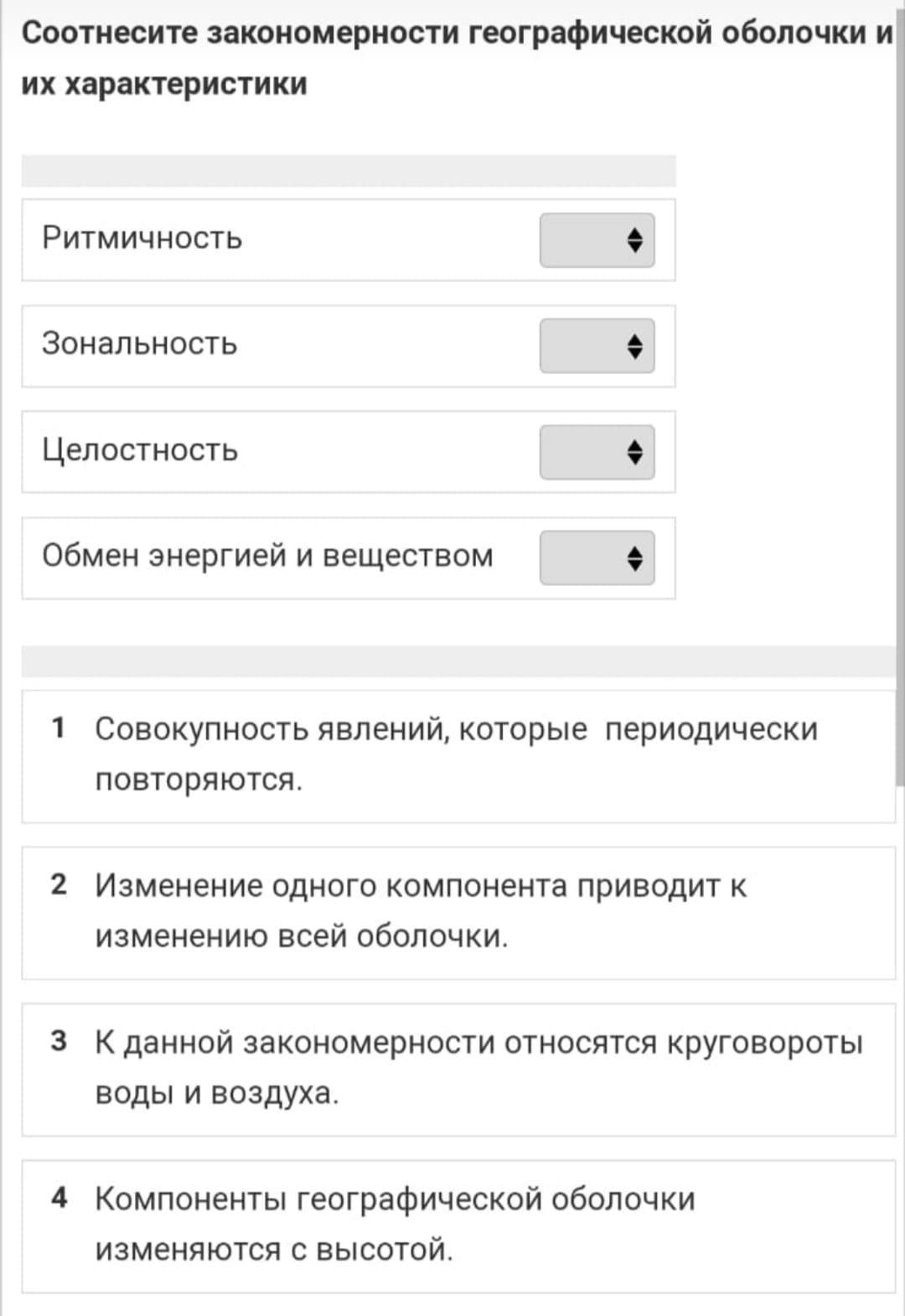This screenshot has height=1316, width=905.
Task: Click the Ритмичность label
Action: click(x=142, y=238)
